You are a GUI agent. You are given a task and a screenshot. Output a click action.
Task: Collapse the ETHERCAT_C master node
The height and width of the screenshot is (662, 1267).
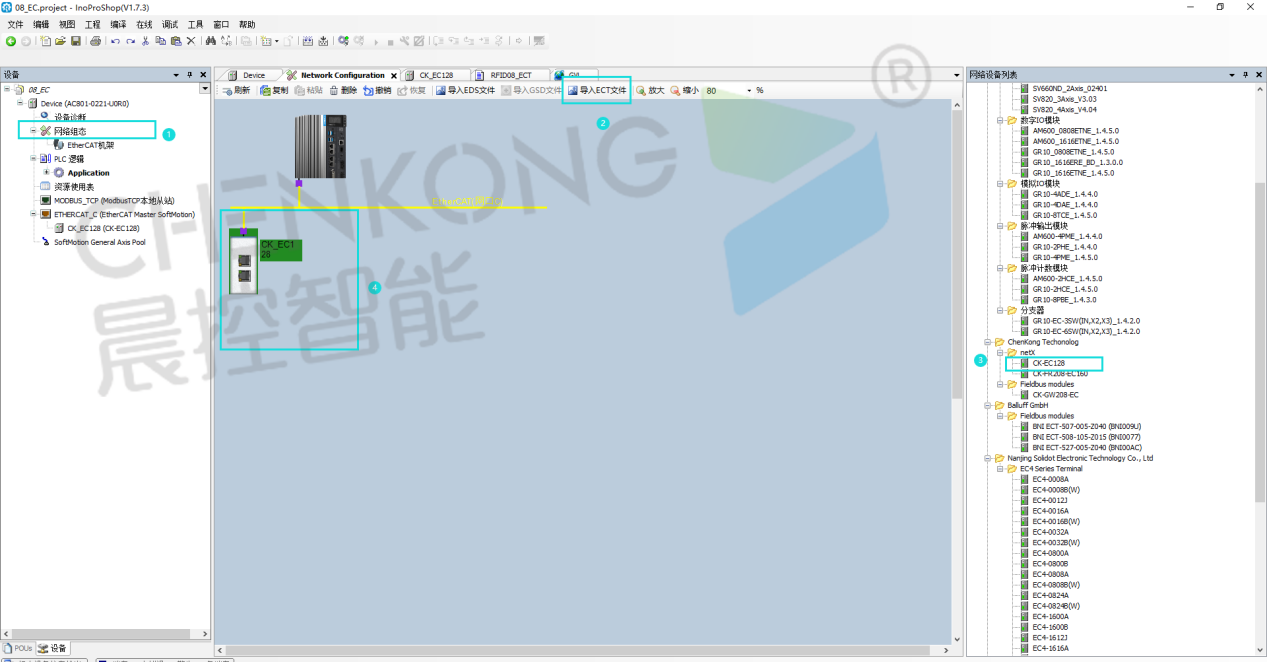pyautogui.click(x=33, y=214)
